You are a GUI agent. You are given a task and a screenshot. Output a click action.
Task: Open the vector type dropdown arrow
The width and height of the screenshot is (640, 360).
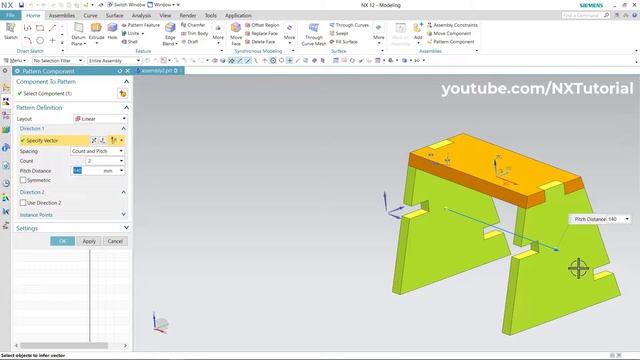pos(121,140)
